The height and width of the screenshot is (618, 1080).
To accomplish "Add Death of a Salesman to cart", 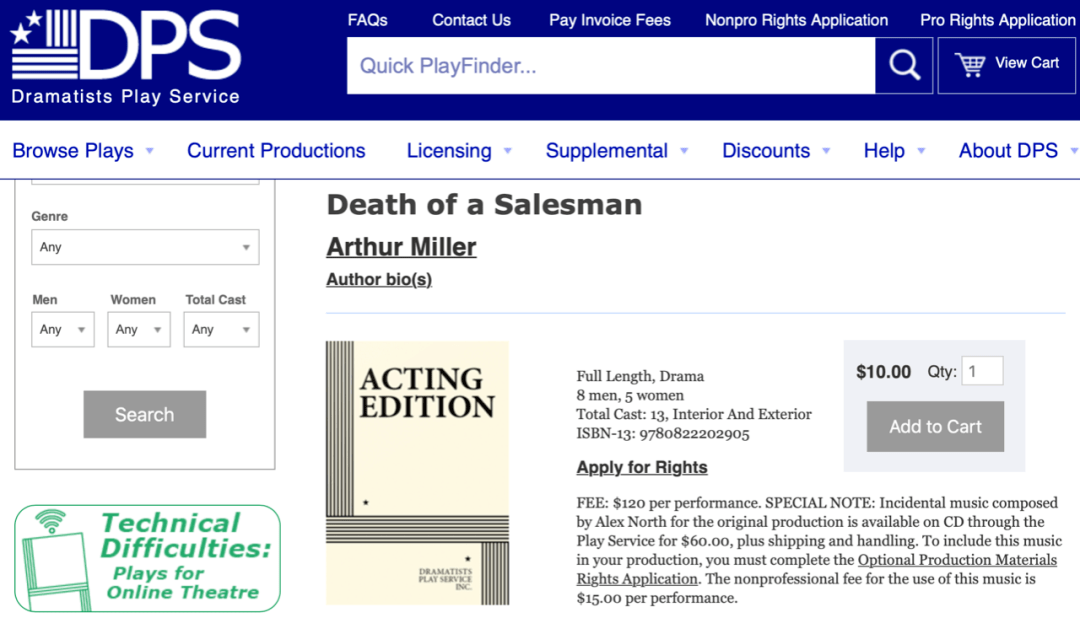I will [x=935, y=426].
